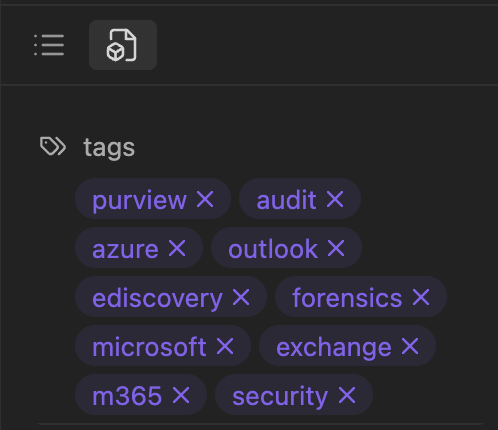Remove the m365 tag
Viewport: 498px width, 430px height.
point(181,395)
